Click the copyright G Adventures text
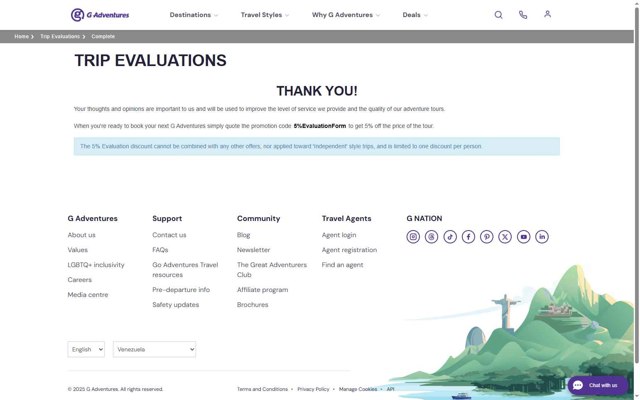This screenshot has width=640, height=400. (115, 389)
